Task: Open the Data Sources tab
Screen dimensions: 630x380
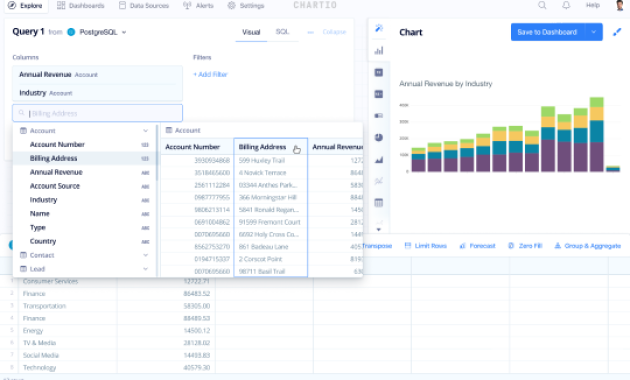Action: pos(144,6)
